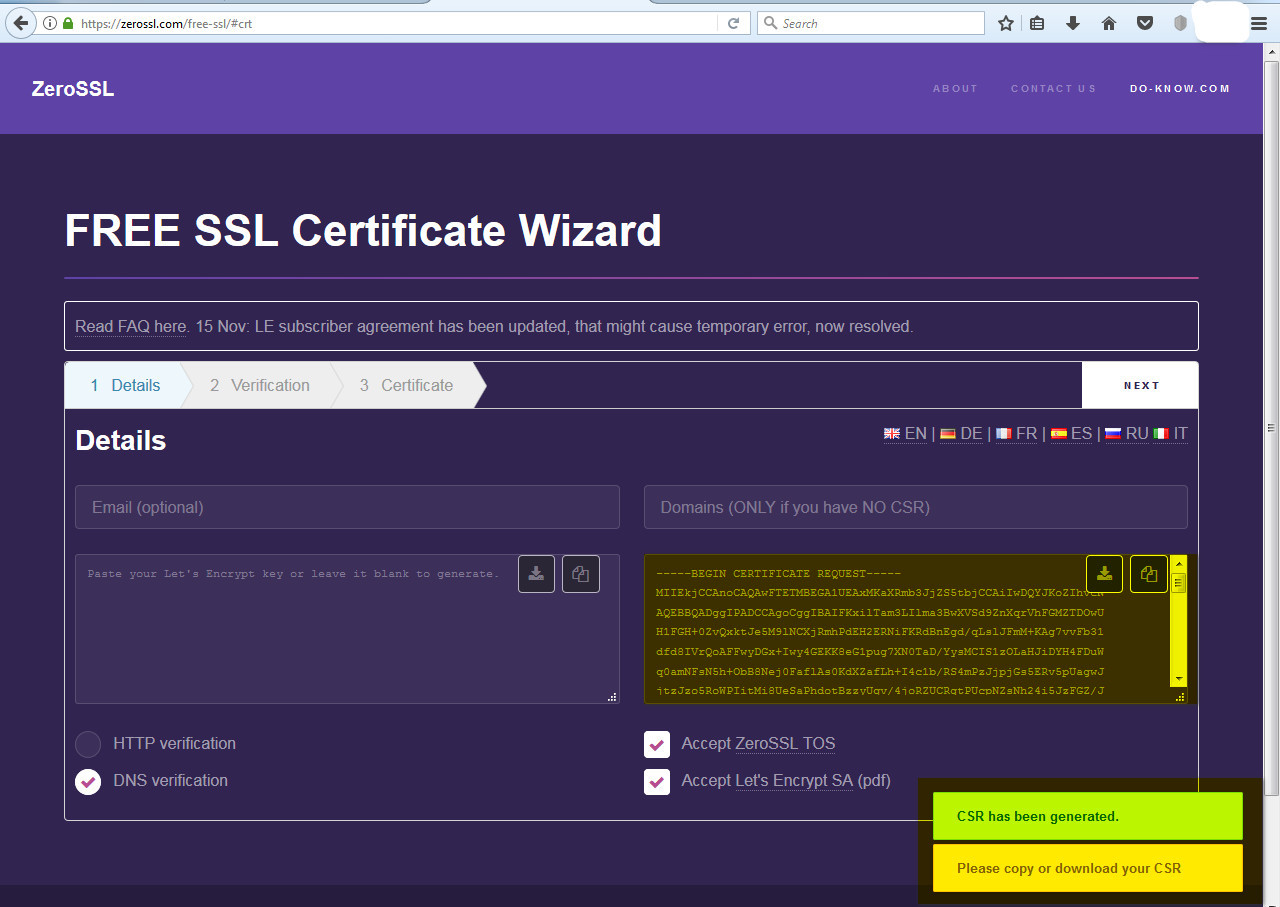Click the search magnifier icon
Viewport: 1280px width, 907px height.
(770, 23)
